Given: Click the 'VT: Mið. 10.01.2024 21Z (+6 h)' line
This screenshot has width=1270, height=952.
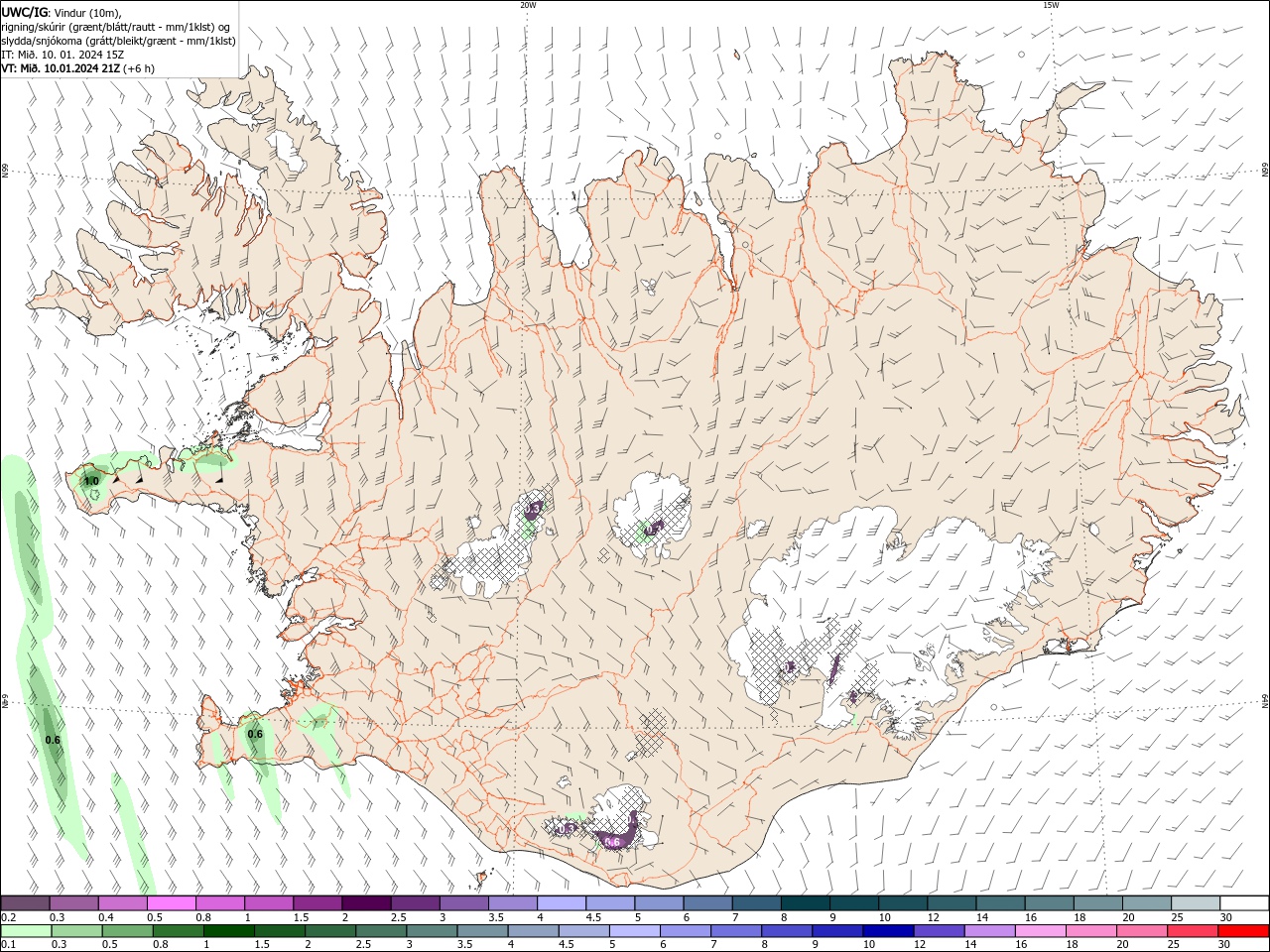Looking at the screenshot, I should coord(78,68).
